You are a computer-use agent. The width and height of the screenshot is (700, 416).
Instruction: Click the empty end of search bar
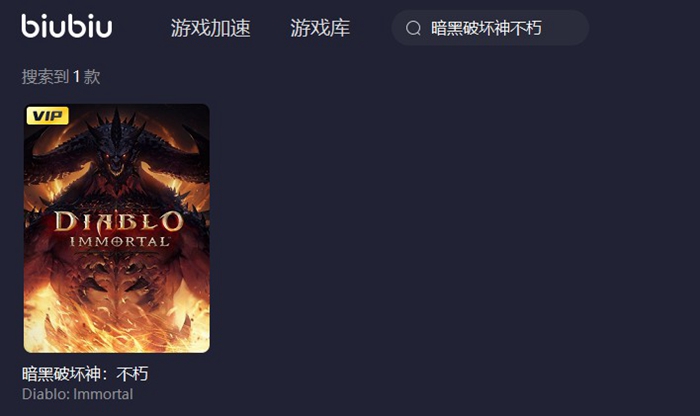[x=565, y=28]
